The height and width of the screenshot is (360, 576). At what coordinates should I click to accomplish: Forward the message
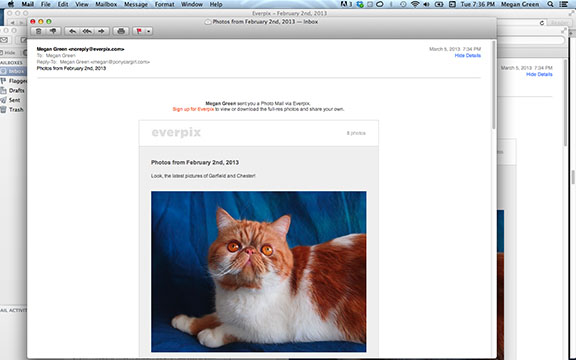[x=102, y=31]
